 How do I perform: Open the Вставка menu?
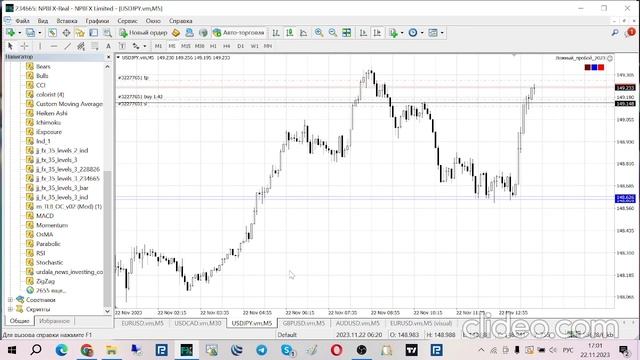[67, 21]
